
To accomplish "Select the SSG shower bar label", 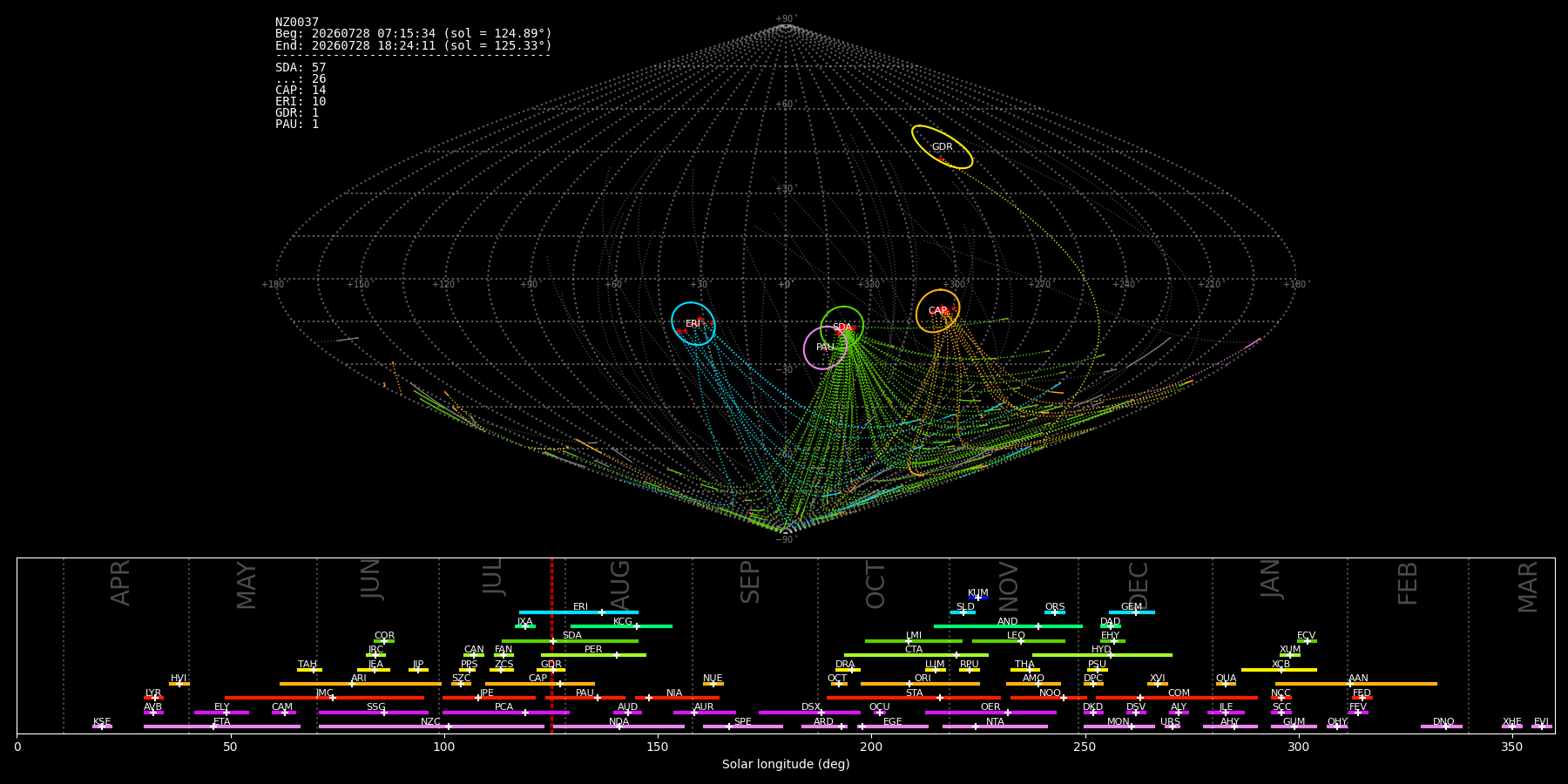I will pyautogui.click(x=376, y=707).
